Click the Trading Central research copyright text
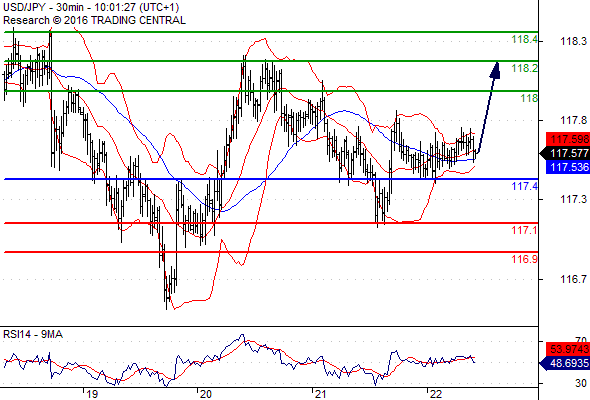 (x=94, y=20)
